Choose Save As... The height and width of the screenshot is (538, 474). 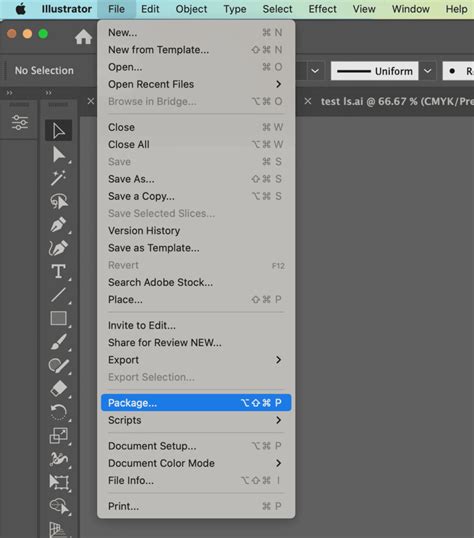(x=196, y=179)
